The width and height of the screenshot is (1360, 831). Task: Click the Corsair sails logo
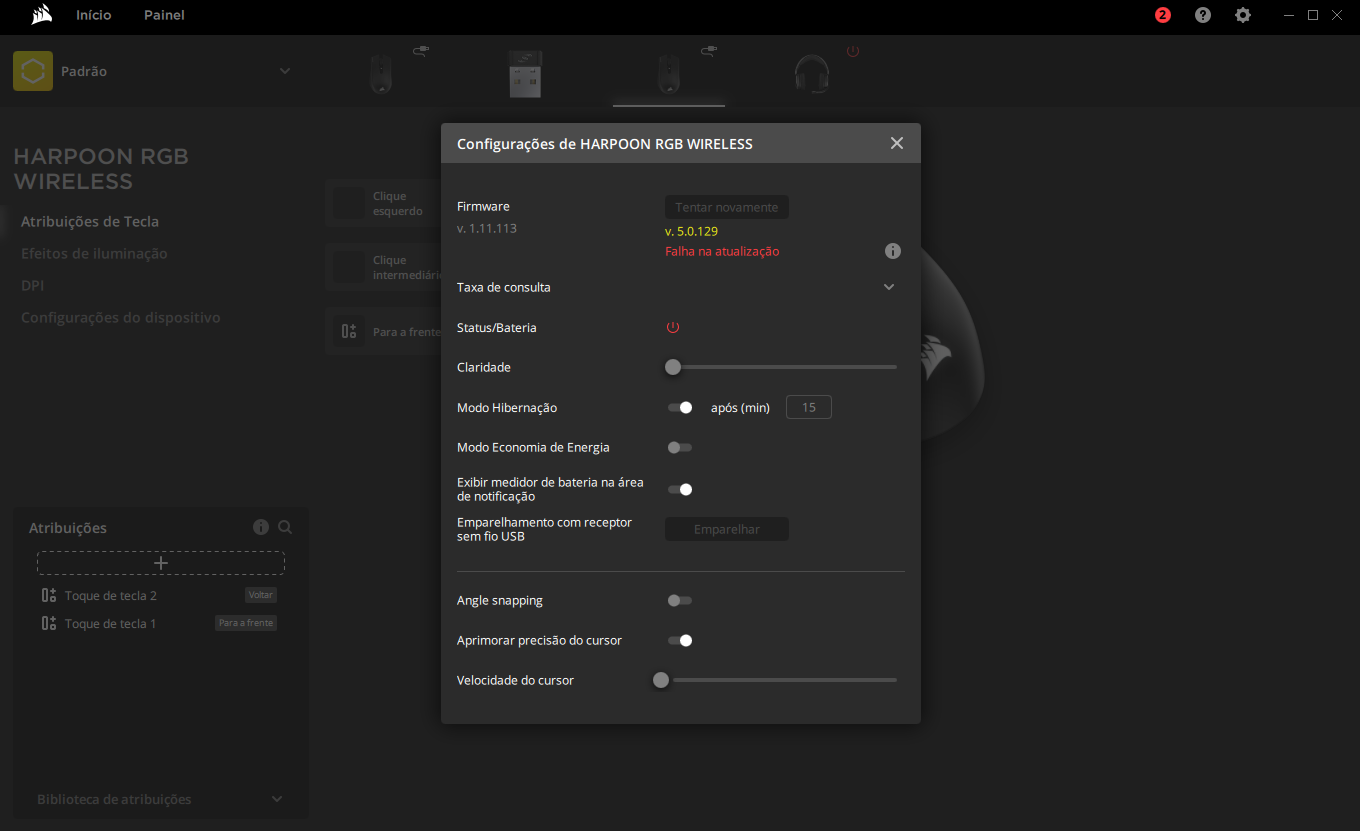[42, 15]
